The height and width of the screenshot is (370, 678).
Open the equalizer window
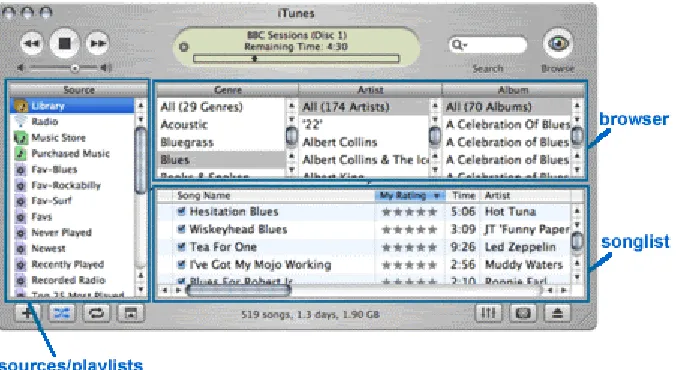coord(488,313)
